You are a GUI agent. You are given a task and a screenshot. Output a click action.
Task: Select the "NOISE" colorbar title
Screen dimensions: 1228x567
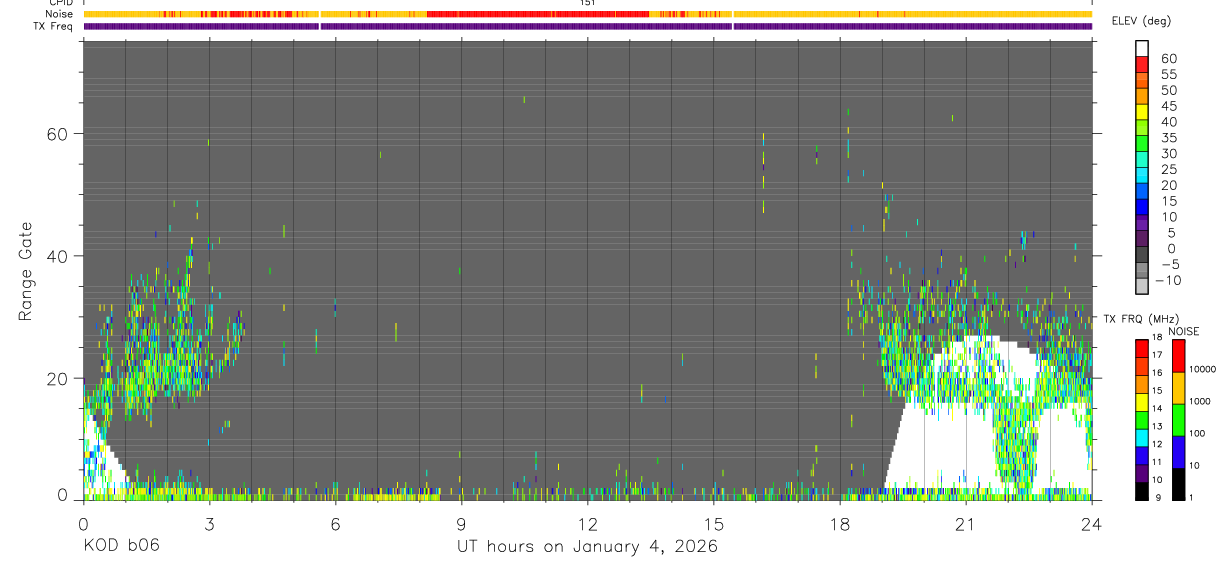1184,331
